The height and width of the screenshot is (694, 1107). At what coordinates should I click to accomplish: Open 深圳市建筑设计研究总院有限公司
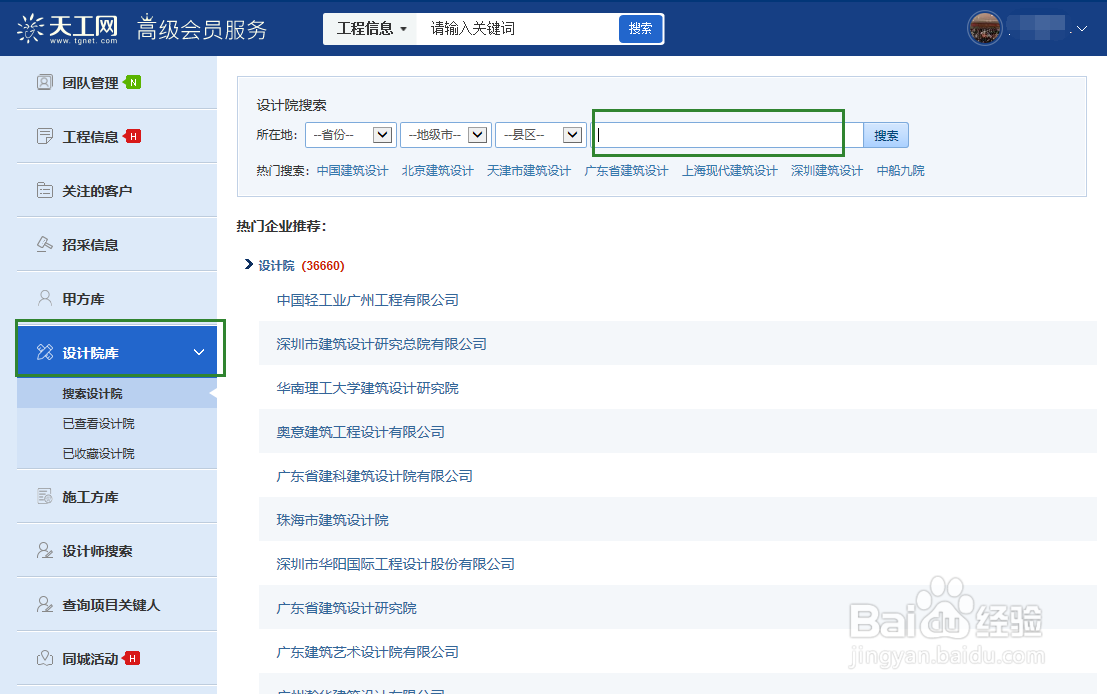point(381,344)
